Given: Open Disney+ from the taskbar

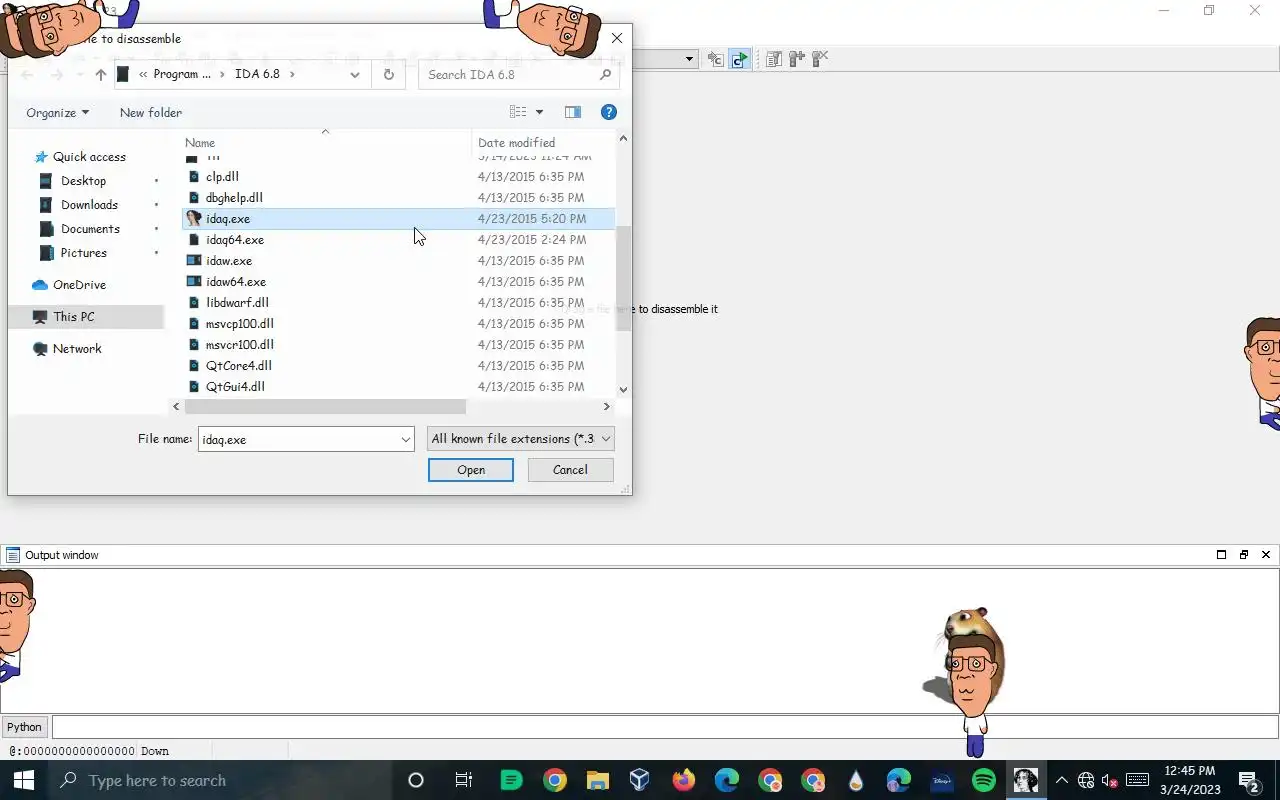Looking at the screenshot, I should pyautogui.click(x=942, y=780).
